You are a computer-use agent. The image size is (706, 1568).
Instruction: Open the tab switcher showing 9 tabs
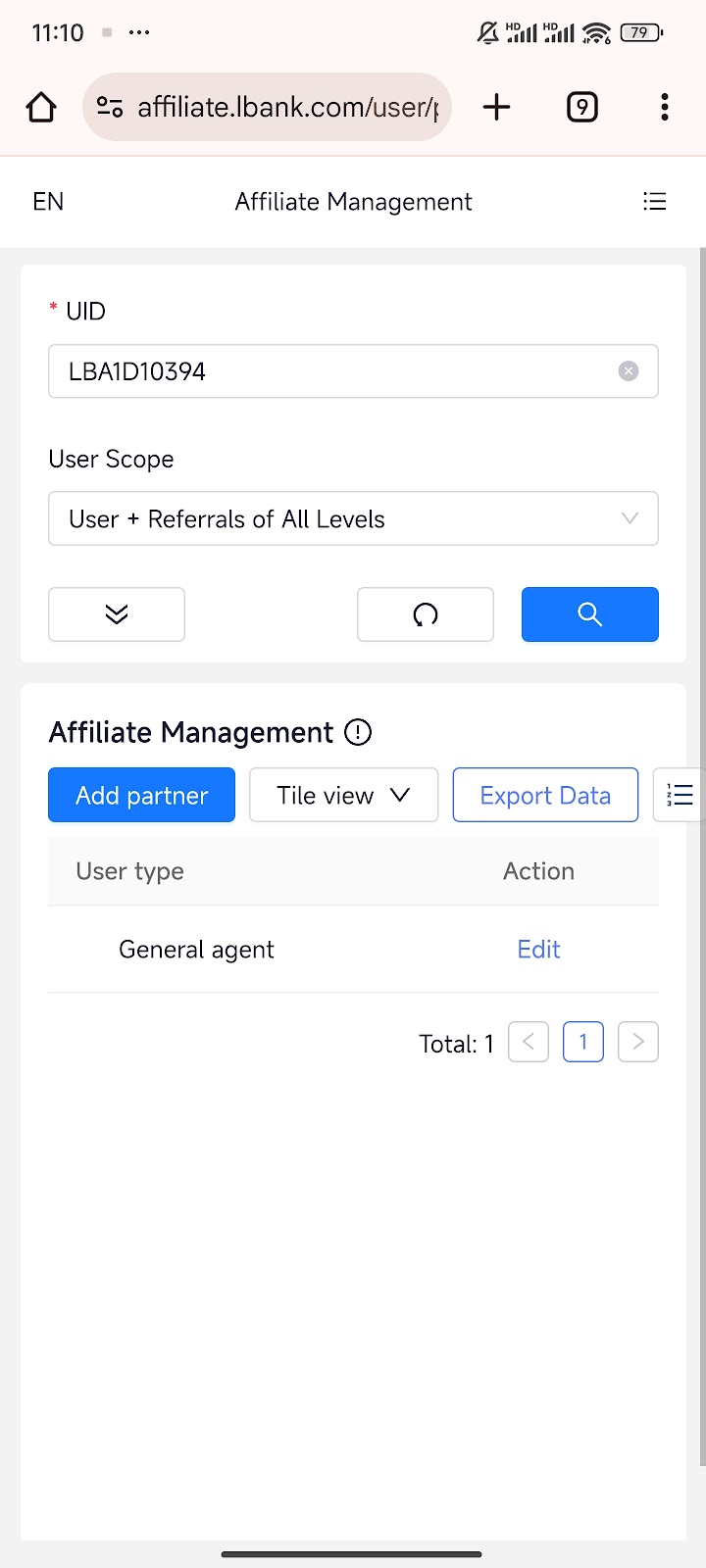582,107
